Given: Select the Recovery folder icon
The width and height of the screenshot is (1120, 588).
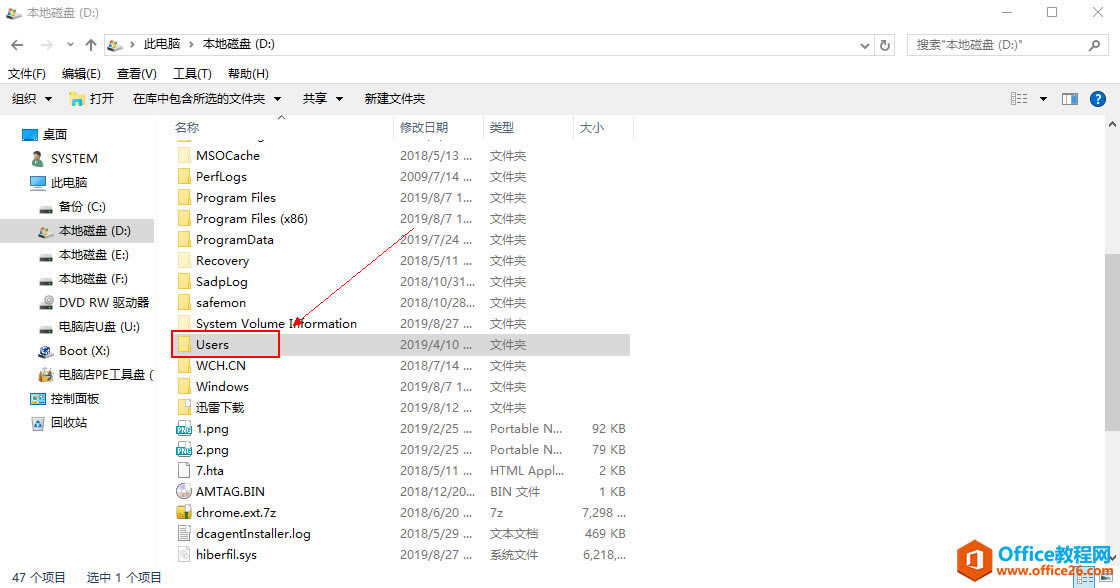Looking at the screenshot, I should 184,261.
